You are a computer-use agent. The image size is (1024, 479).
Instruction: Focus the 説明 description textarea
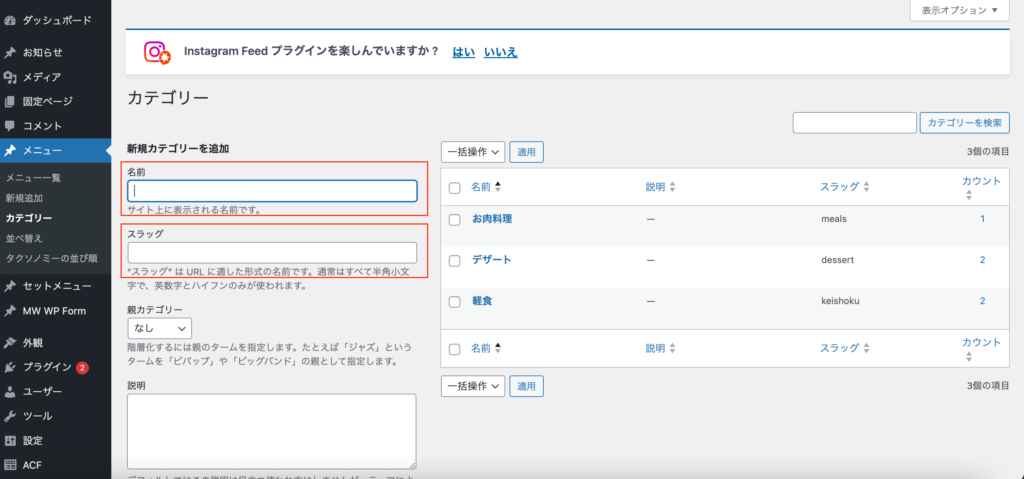(x=272, y=431)
